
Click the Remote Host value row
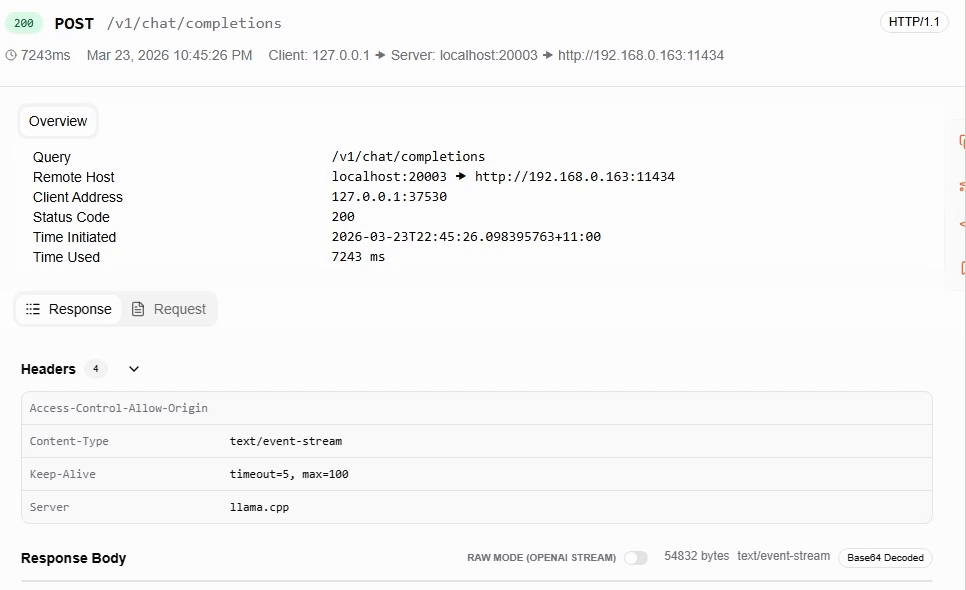503,177
